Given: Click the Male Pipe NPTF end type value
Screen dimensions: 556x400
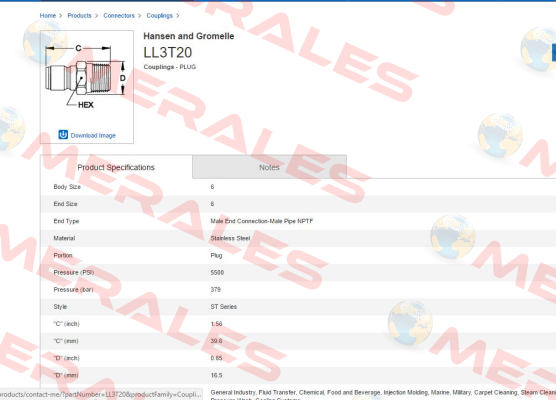Looking at the screenshot, I should [262, 221].
